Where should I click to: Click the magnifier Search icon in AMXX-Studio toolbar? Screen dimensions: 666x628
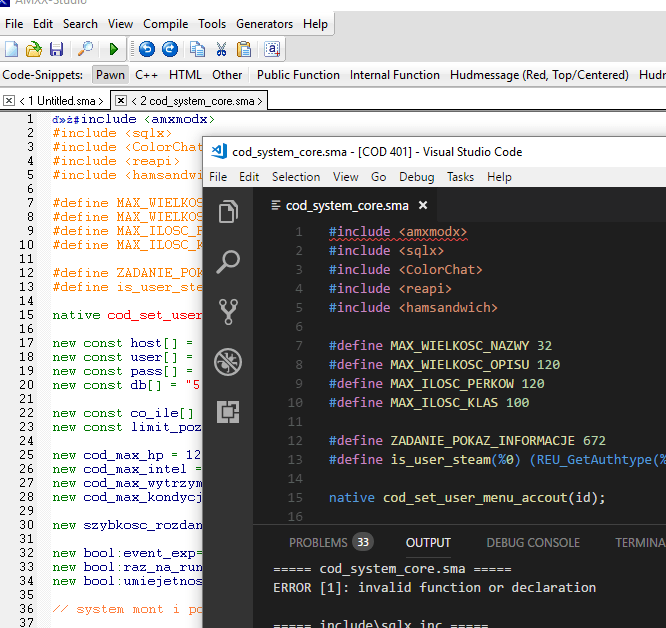click(86, 49)
